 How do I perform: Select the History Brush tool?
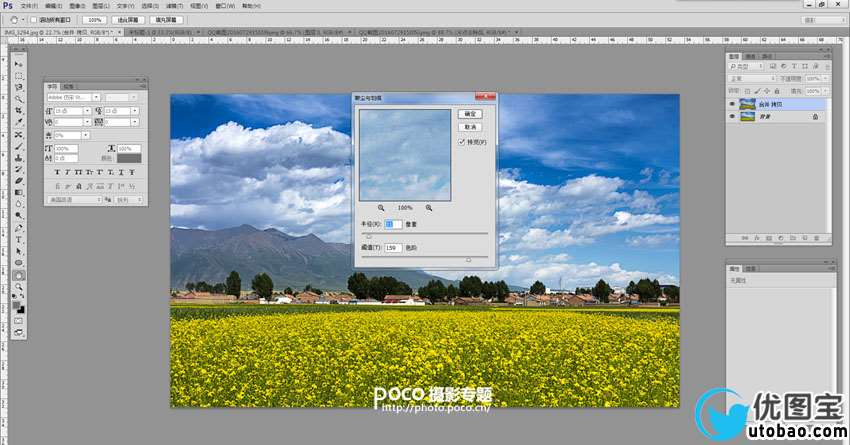[18, 170]
